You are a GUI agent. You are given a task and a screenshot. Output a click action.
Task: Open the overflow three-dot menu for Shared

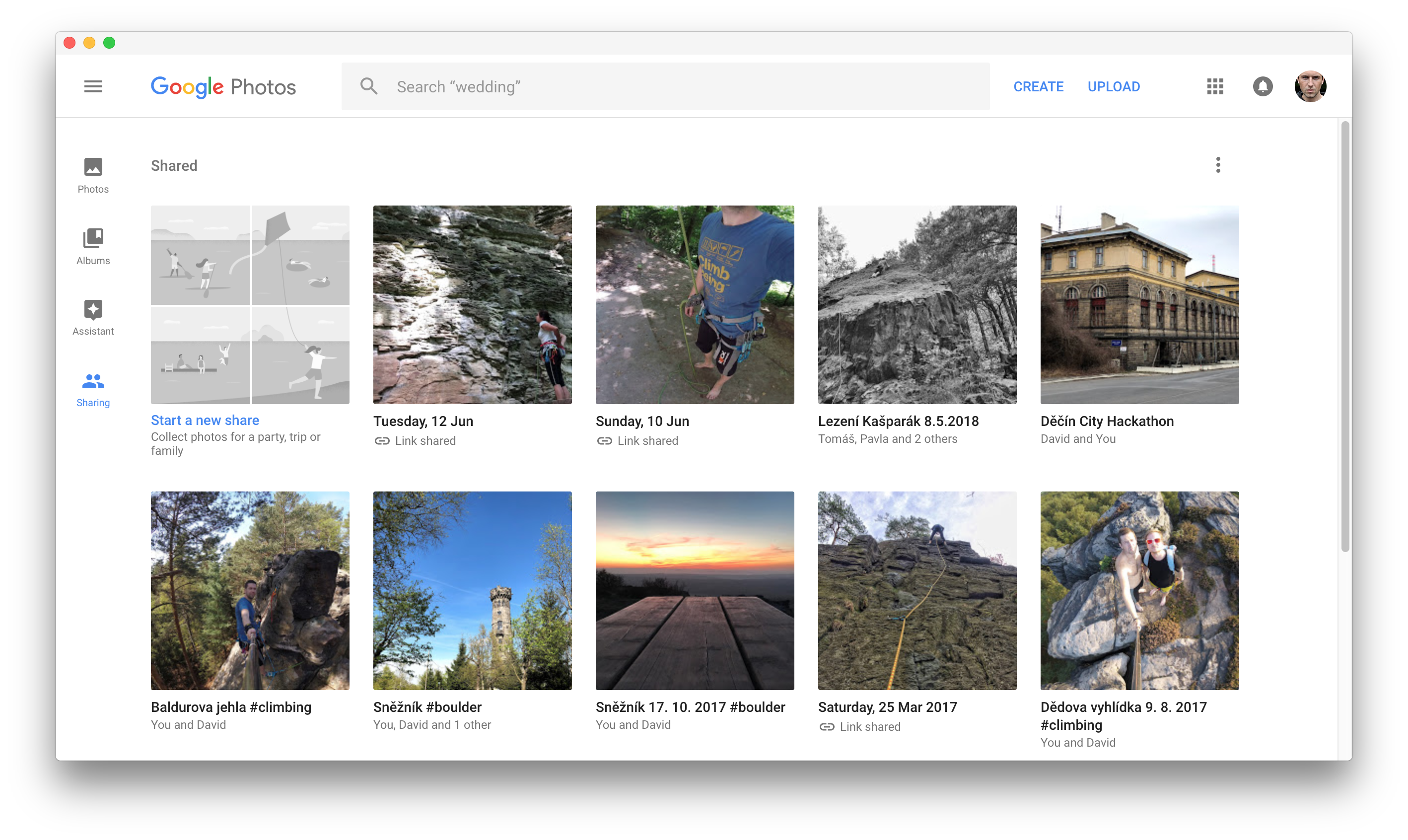pyautogui.click(x=1218, y=165)
